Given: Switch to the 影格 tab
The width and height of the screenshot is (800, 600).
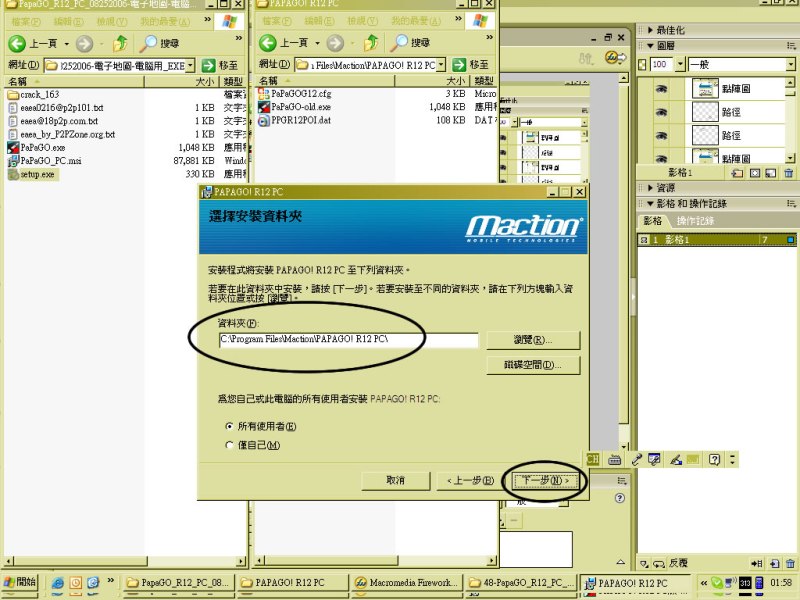Looking at the screenshot, I should (653, 221).
